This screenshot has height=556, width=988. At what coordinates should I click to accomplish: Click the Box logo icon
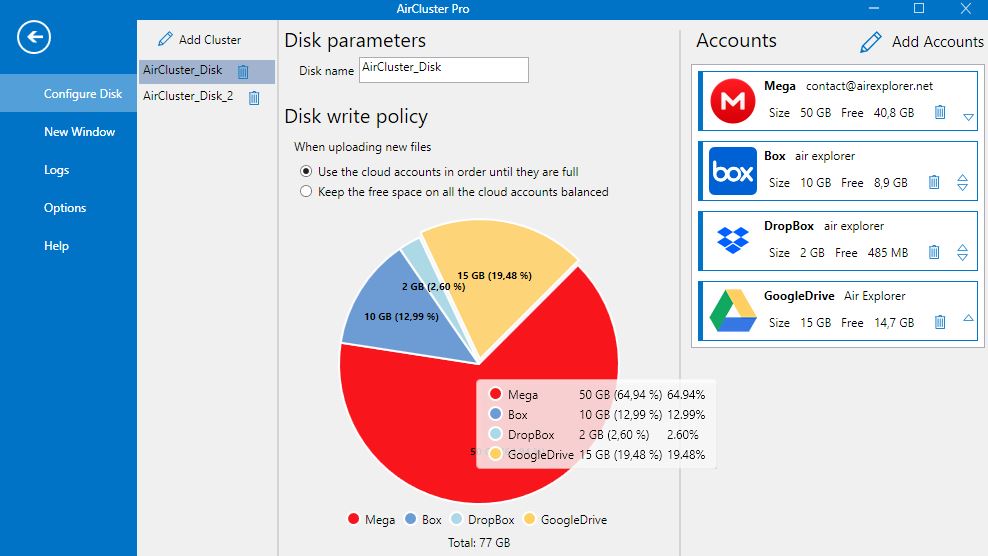click(x=732, y=171)
